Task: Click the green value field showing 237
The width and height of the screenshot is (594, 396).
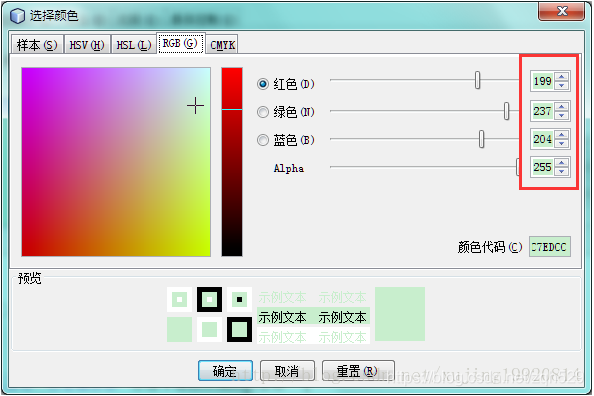Action: click(x=542, y=111)
